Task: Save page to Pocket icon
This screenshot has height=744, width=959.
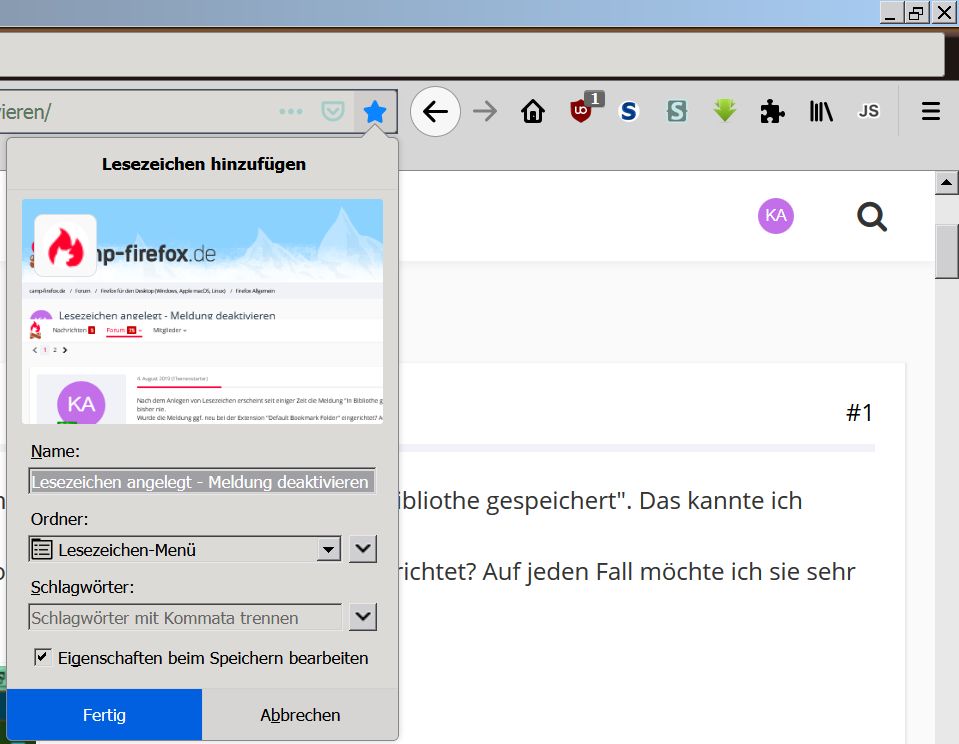Action: coord(332,111)
